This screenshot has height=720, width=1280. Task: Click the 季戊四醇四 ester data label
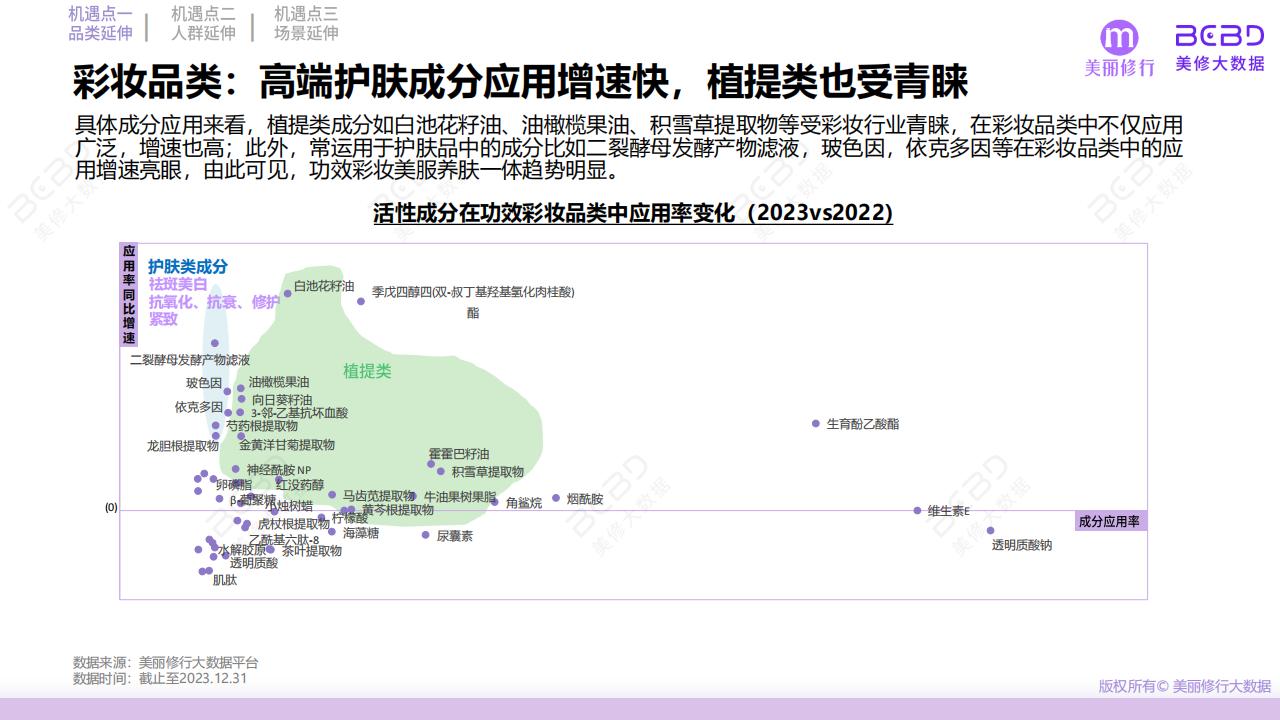(473, 302)
